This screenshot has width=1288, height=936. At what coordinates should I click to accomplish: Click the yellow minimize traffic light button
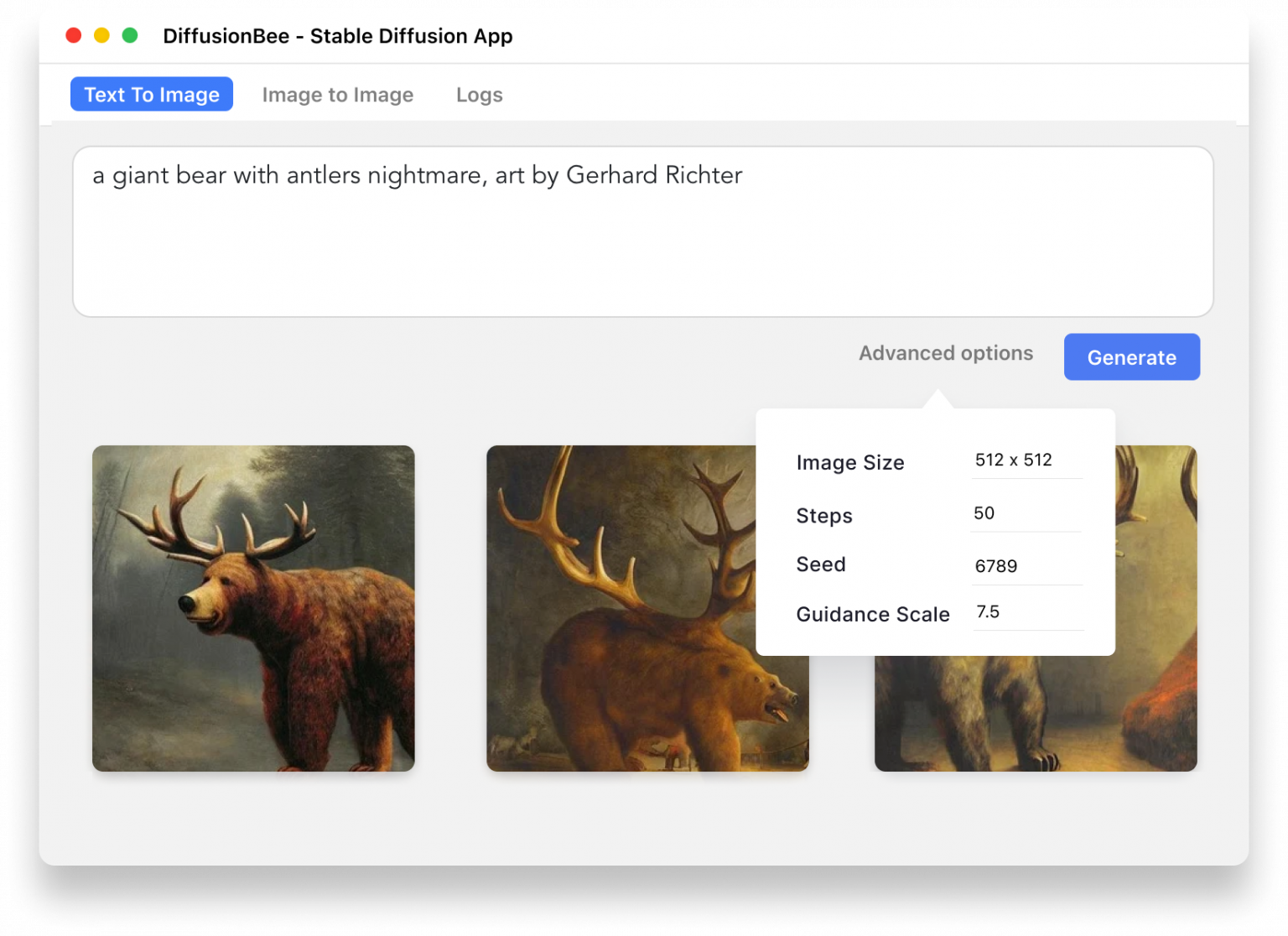[x=101, y=36]
